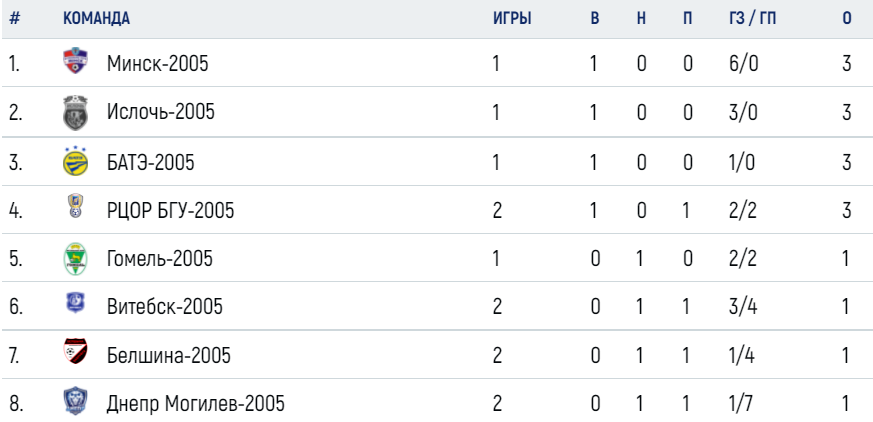Click the Ислочь-2005 team crest
The width and height of the screenshot is (873, 422).
[75, 112]
